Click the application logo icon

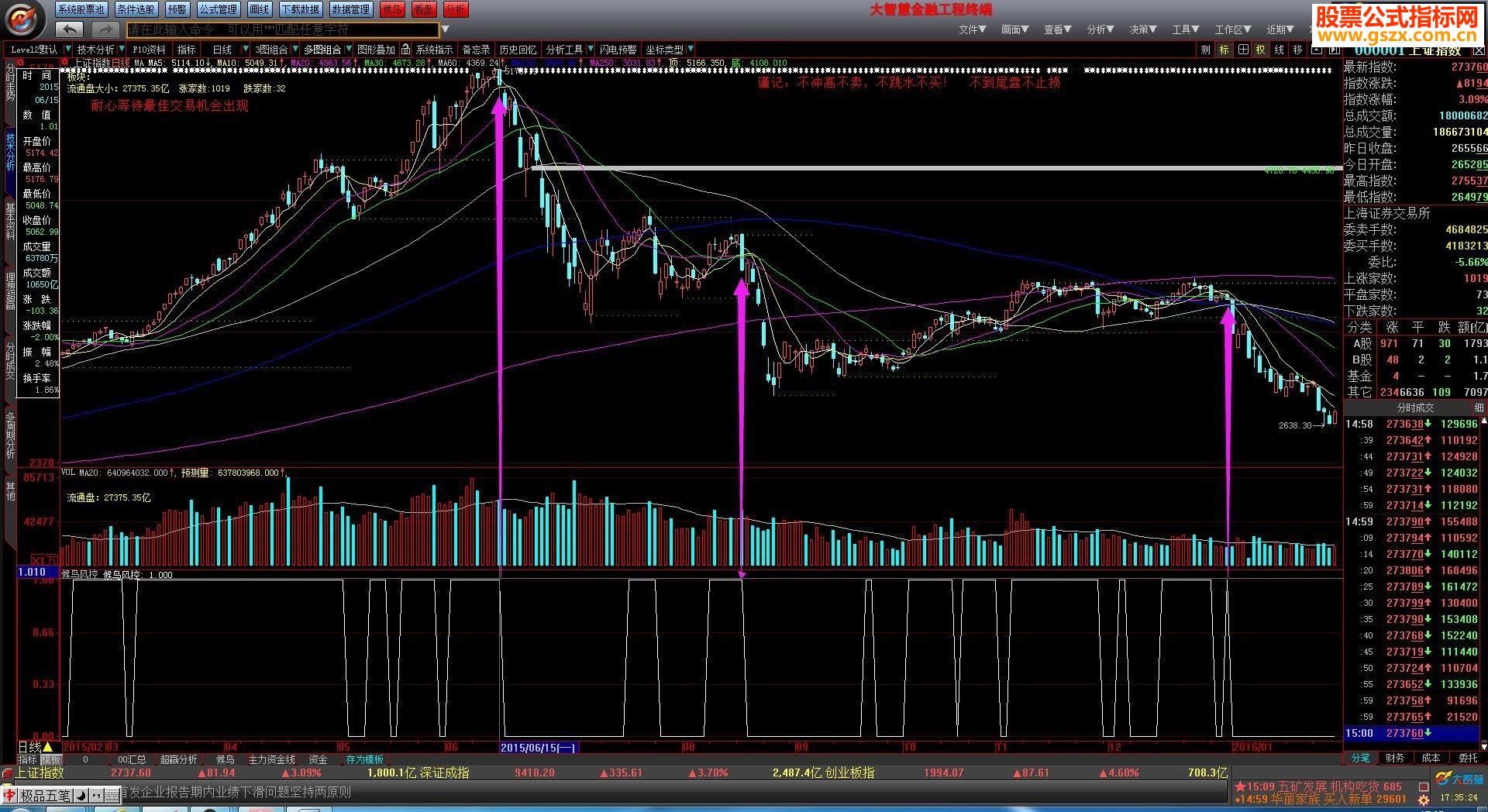pos(23,19)
